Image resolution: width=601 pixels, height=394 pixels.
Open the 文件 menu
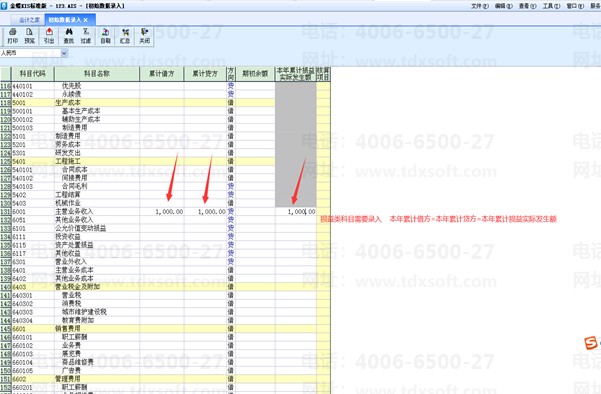pos(479,6)
